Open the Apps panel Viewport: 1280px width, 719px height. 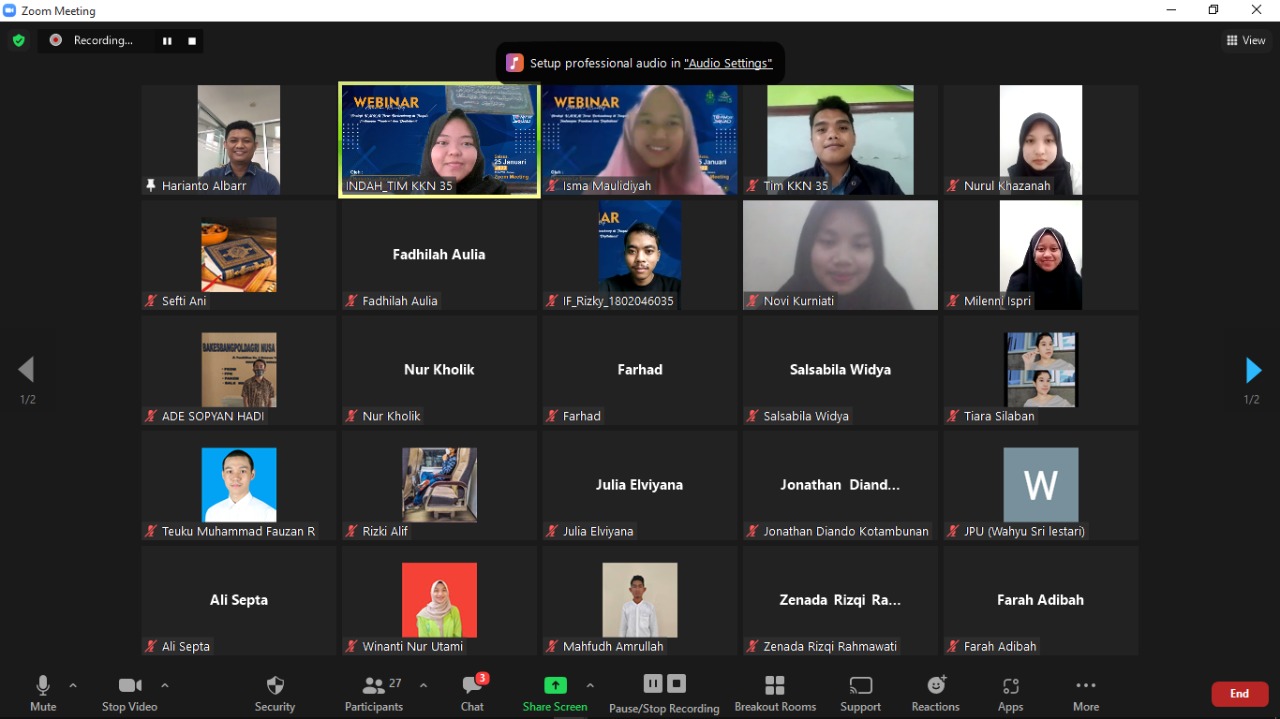point(1010,693)
